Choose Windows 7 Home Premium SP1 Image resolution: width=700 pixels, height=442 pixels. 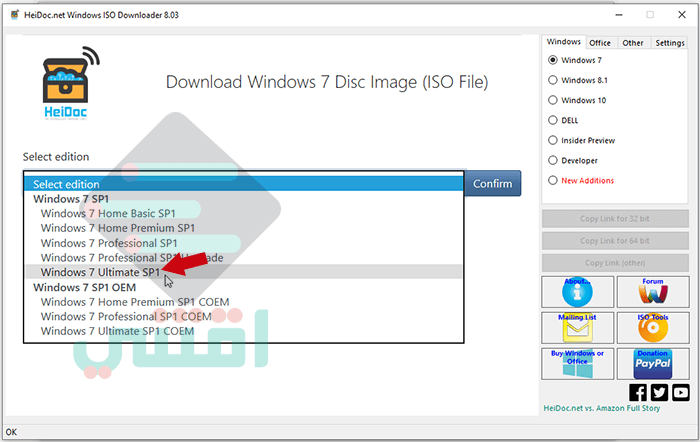(244, 228)
